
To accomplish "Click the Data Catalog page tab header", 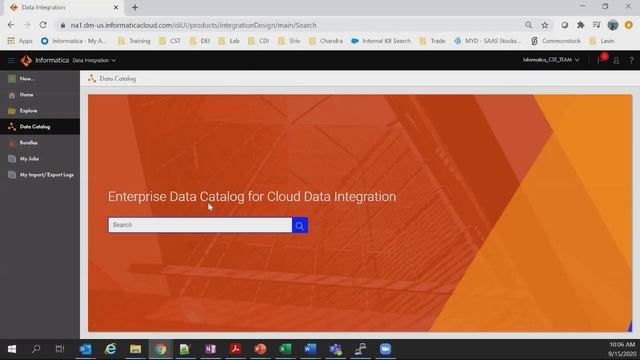I will pyautogui.click(x=112, y=79).
